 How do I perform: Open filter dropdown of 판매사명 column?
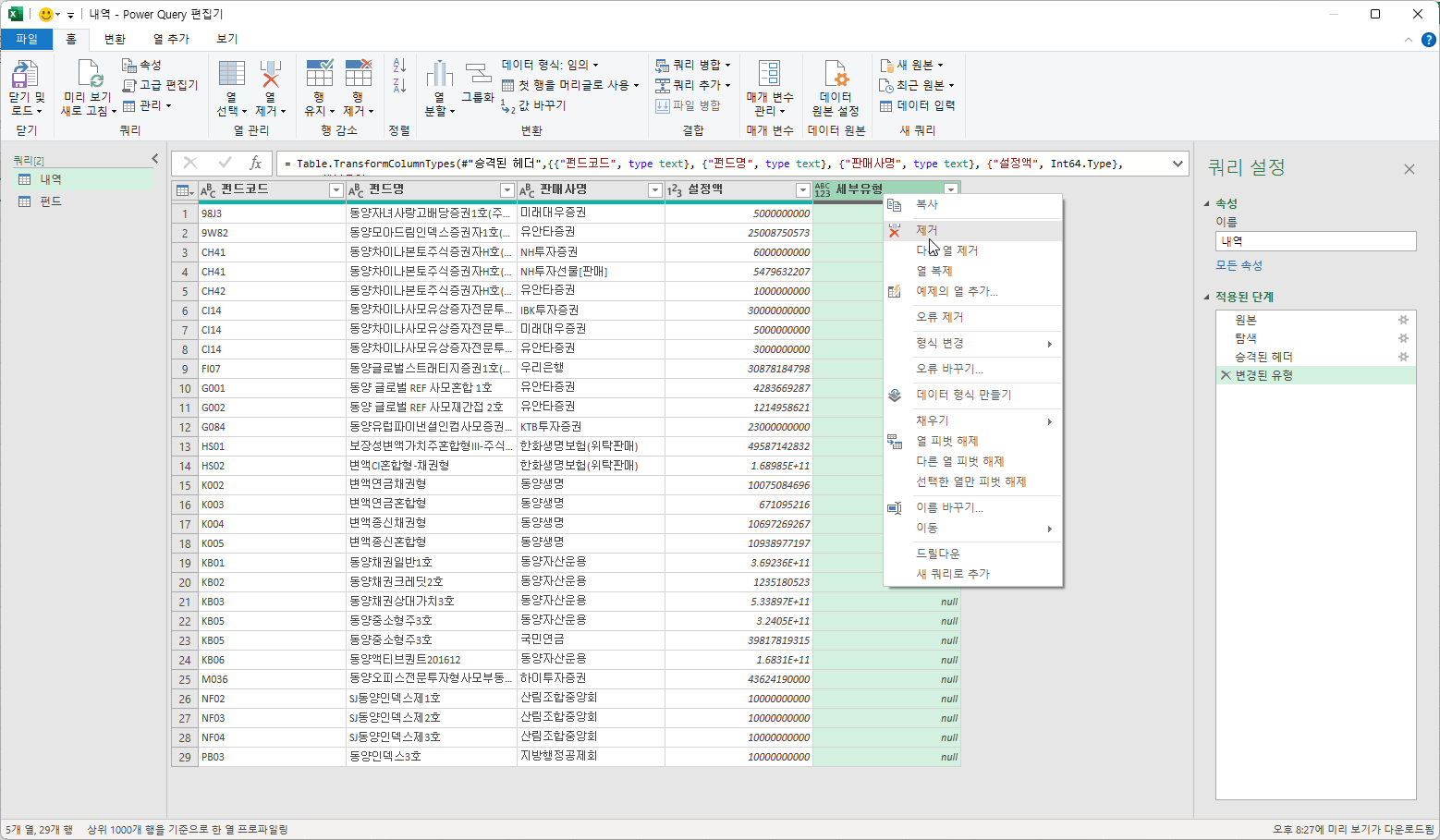655,190
